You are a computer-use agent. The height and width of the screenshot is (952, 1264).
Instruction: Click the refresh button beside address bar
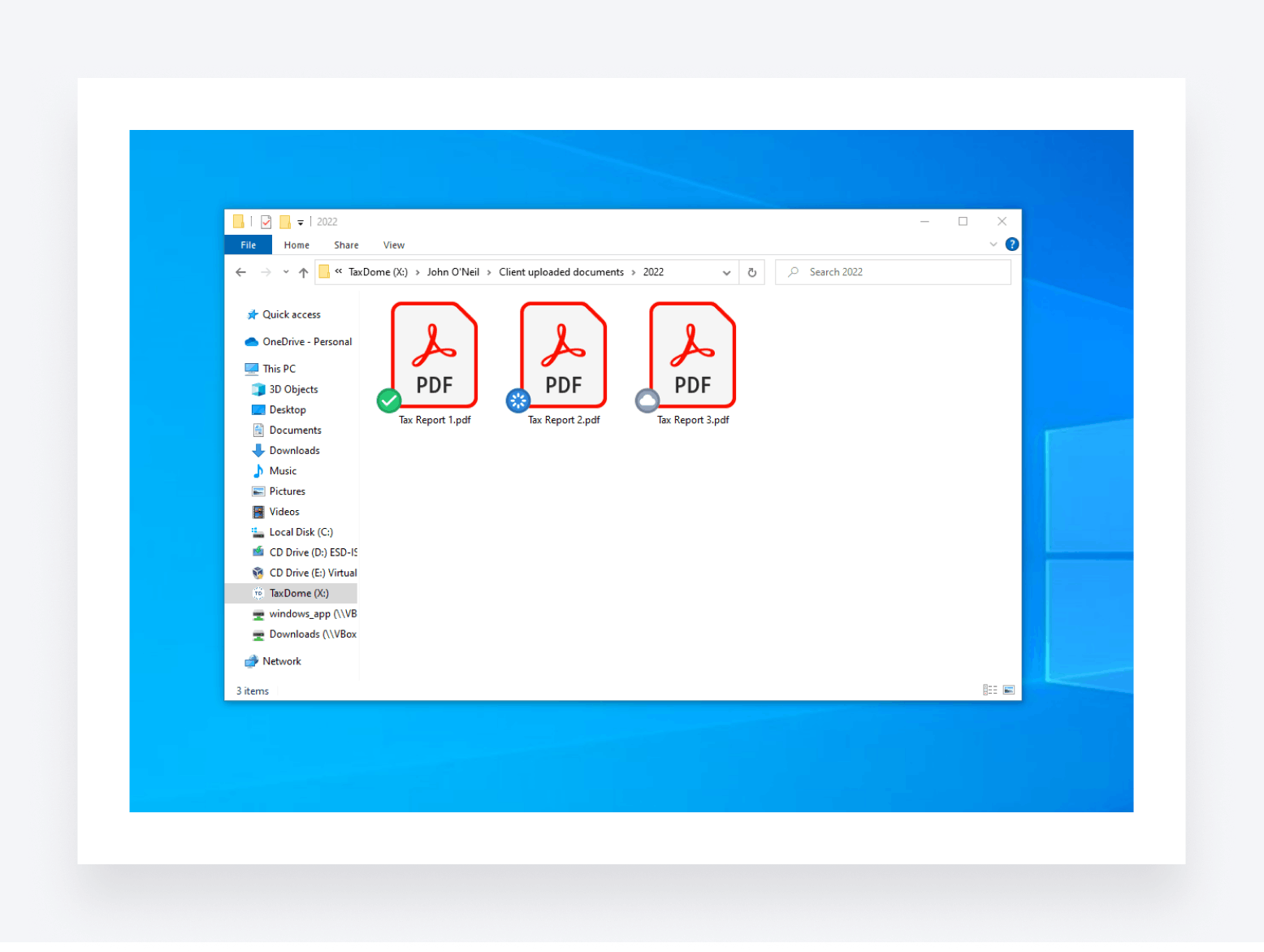(752, 273)
